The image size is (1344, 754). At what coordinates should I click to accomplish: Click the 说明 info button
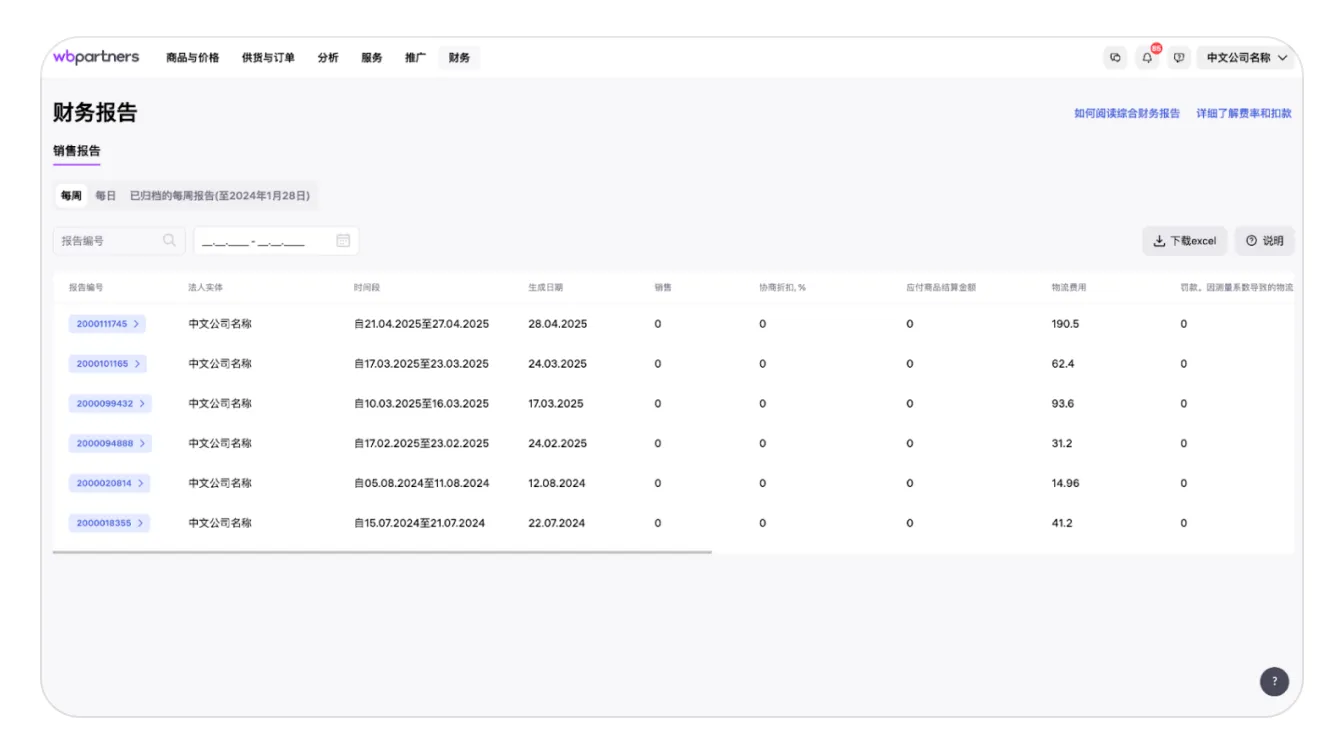coord(1264,241)
